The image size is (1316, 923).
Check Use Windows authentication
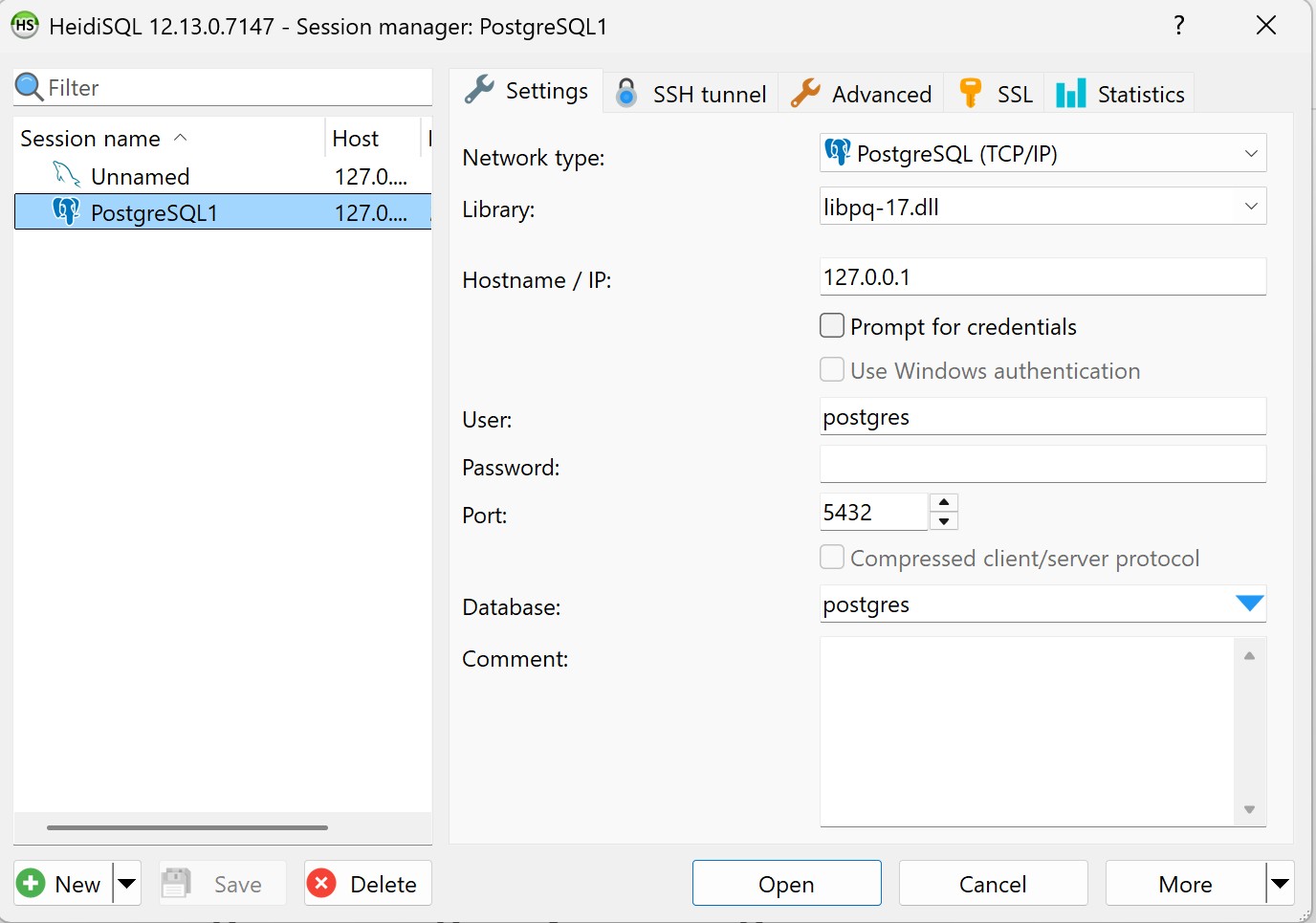click(x=832, y=369)
